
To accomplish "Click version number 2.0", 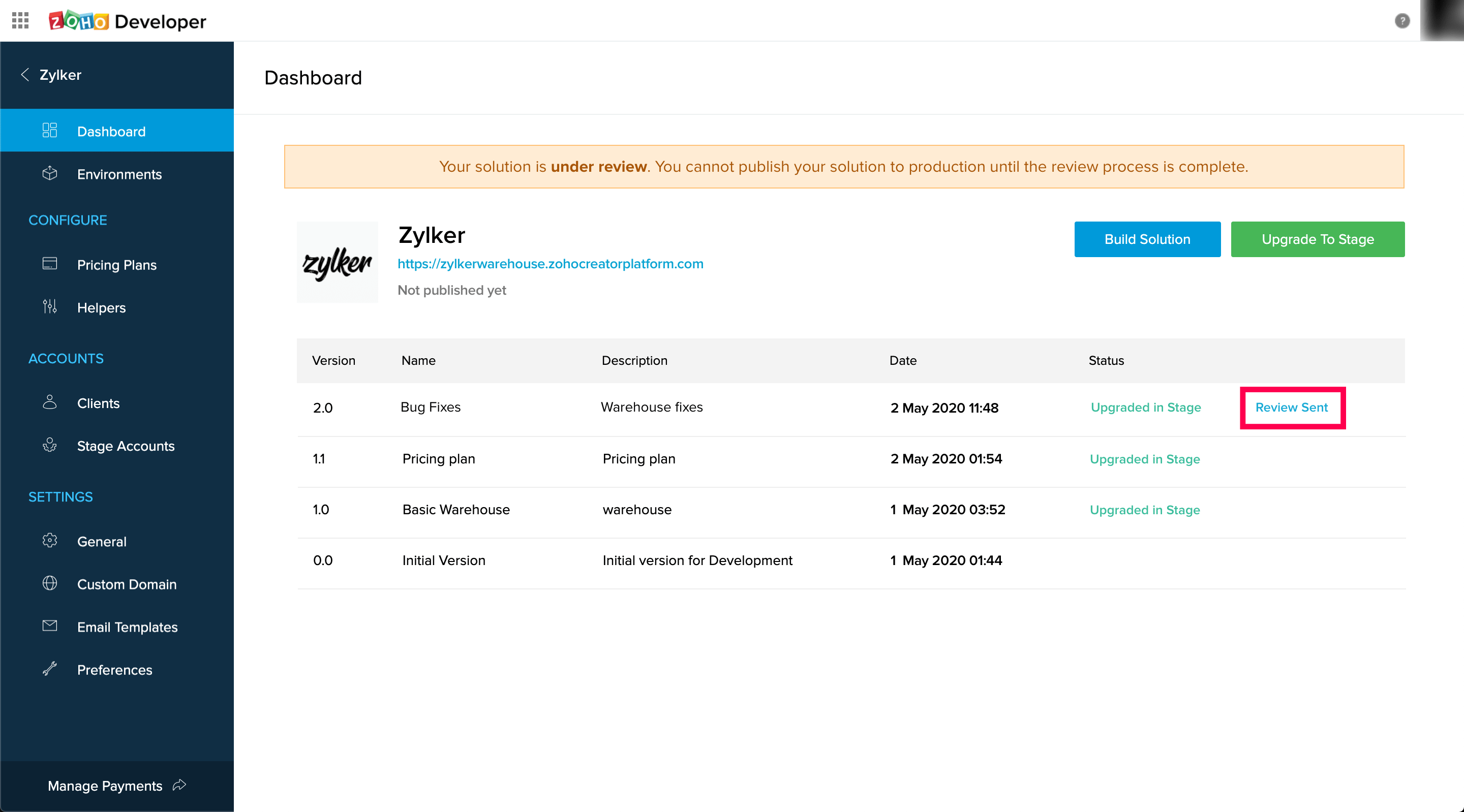I will (x=323, y=408).
